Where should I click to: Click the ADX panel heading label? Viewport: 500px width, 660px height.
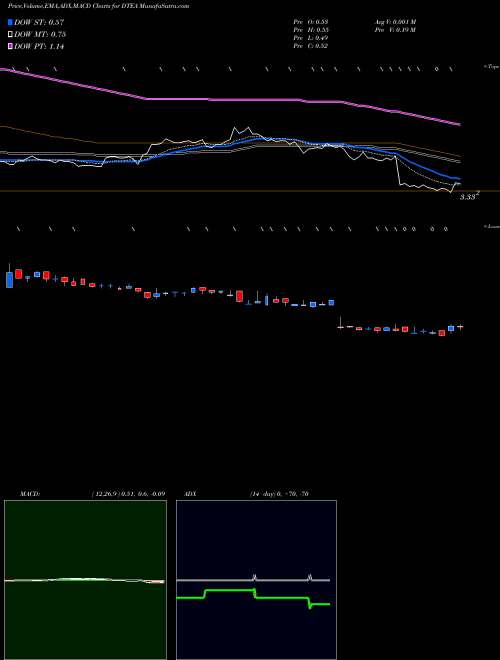click(190, 494)
